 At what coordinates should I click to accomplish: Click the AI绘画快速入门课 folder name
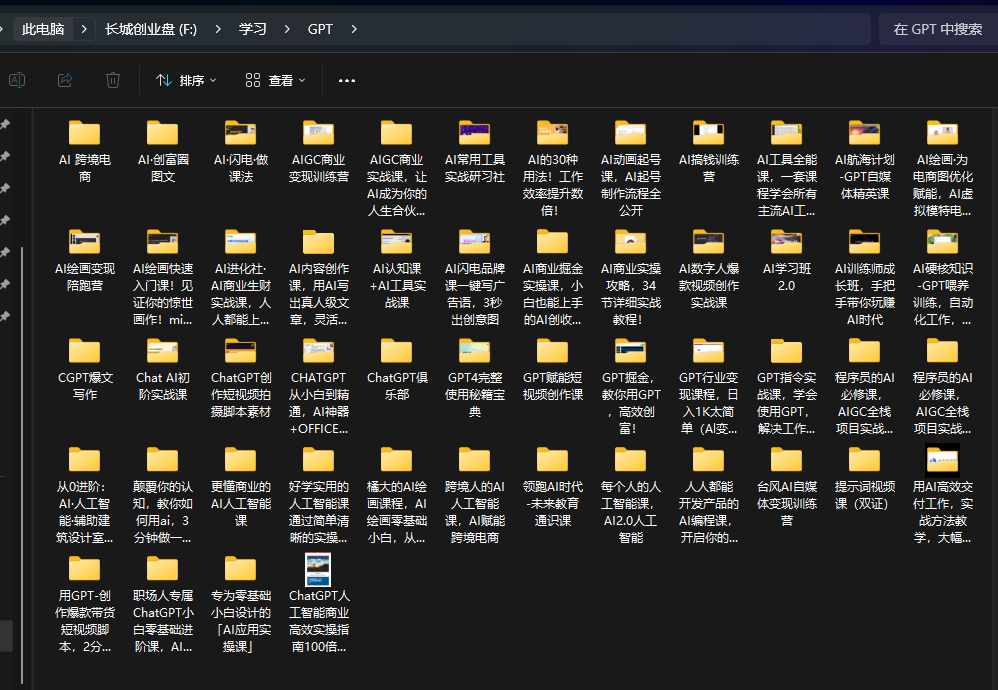point(162,294)
